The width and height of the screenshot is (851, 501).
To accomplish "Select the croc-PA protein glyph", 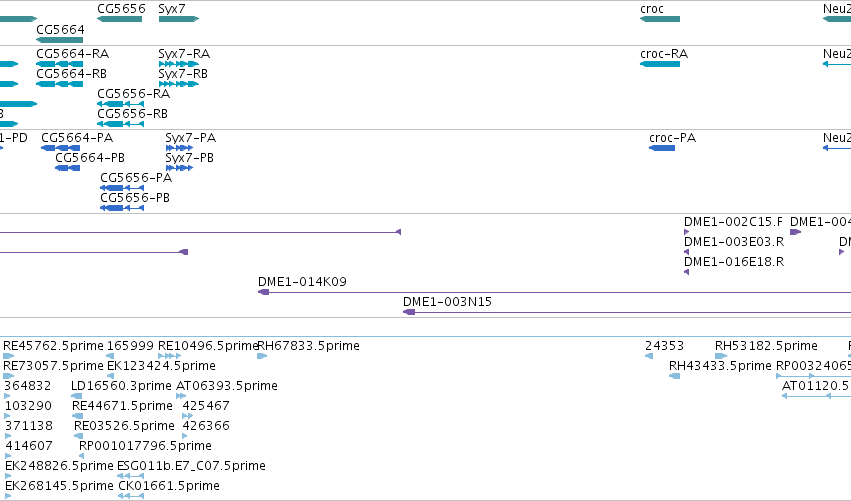I will 662,148.
